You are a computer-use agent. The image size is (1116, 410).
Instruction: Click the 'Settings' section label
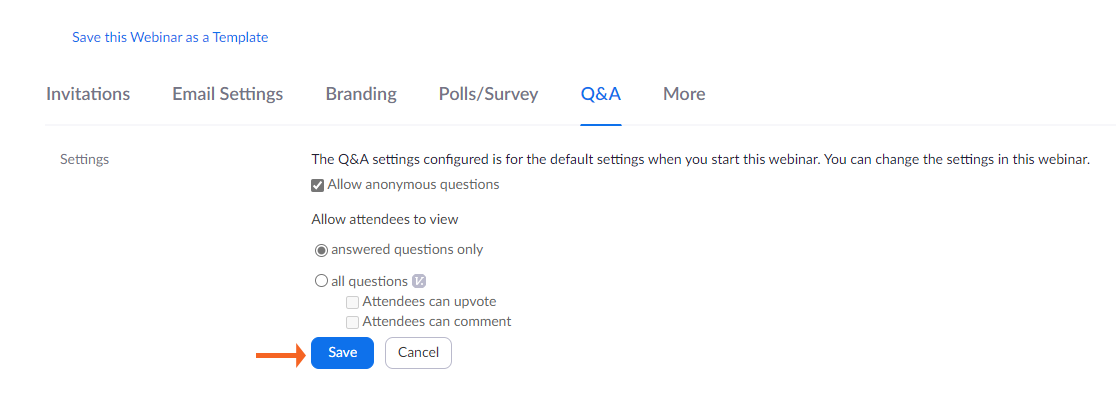84,159
